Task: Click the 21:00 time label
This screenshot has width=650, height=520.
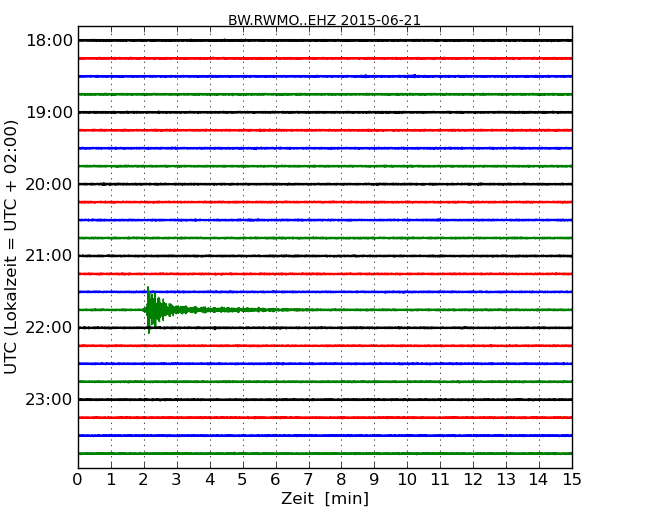Action: point(49,256)
